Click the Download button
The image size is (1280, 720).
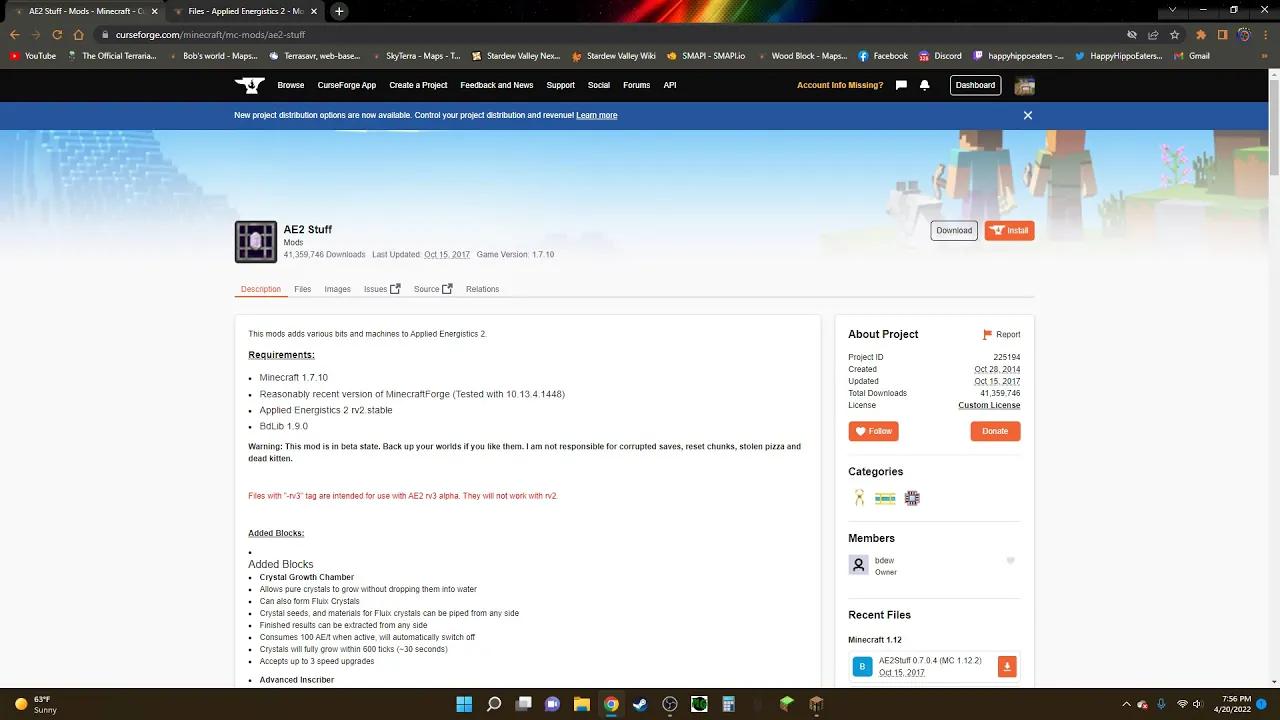954,230
